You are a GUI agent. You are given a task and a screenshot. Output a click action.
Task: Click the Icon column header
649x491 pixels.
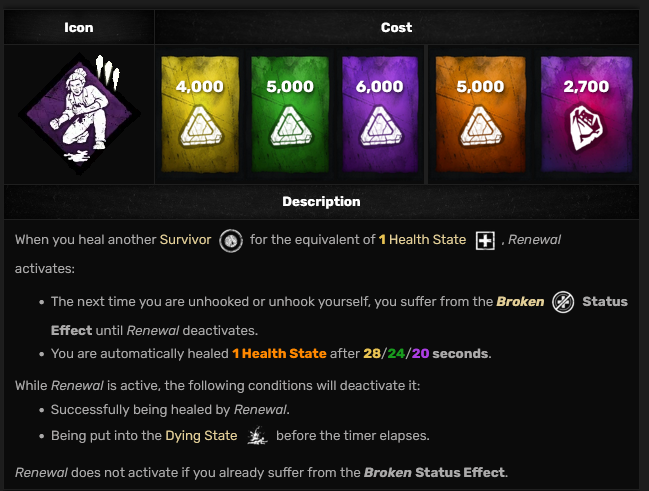pos(79,27)
